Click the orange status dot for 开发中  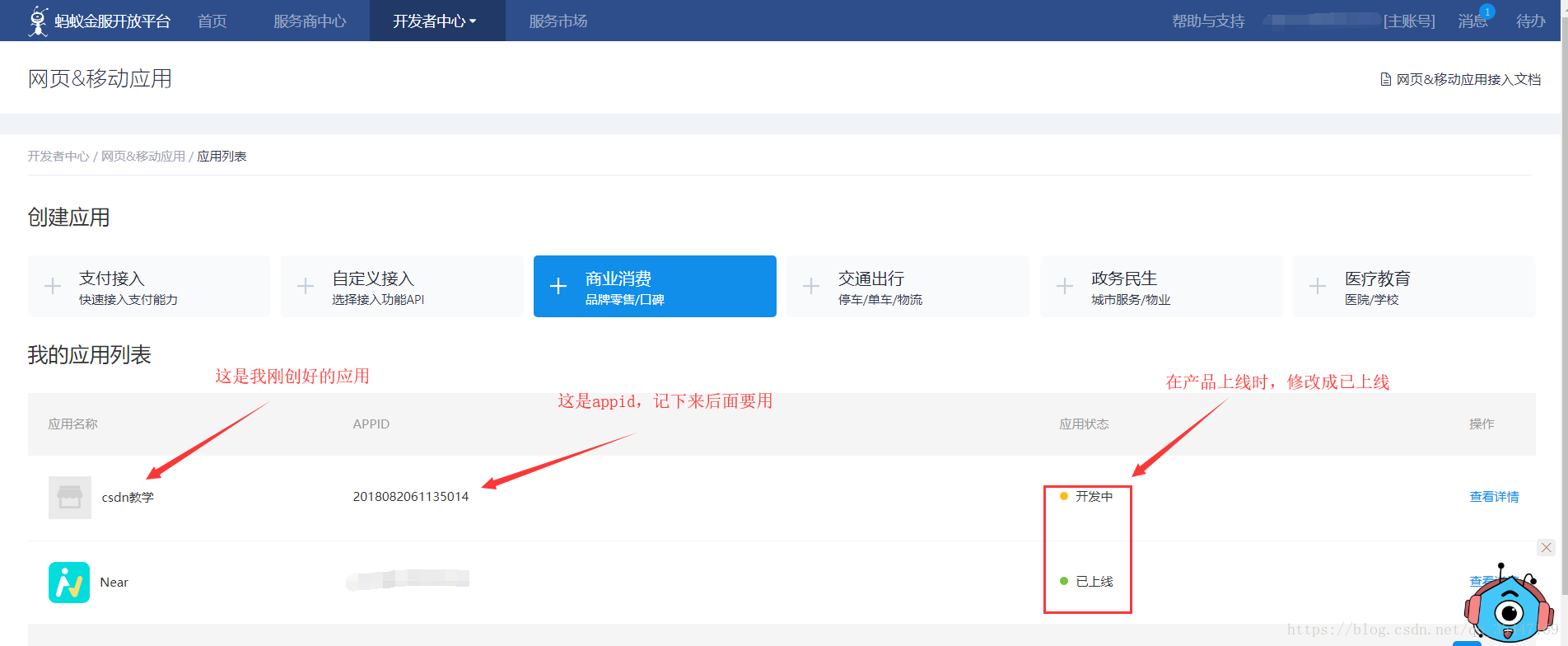point(1064,496)
